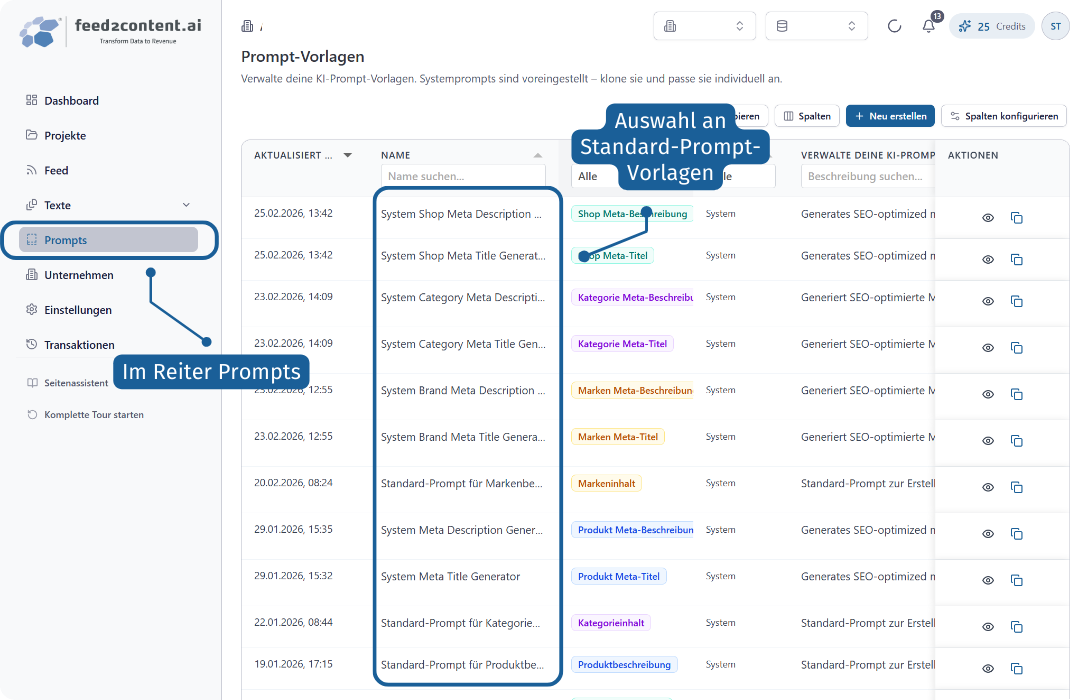Clone the System Shop Meta Description prompt
This screenshot has height=700, width=1080.
(x=1017, y=218)
